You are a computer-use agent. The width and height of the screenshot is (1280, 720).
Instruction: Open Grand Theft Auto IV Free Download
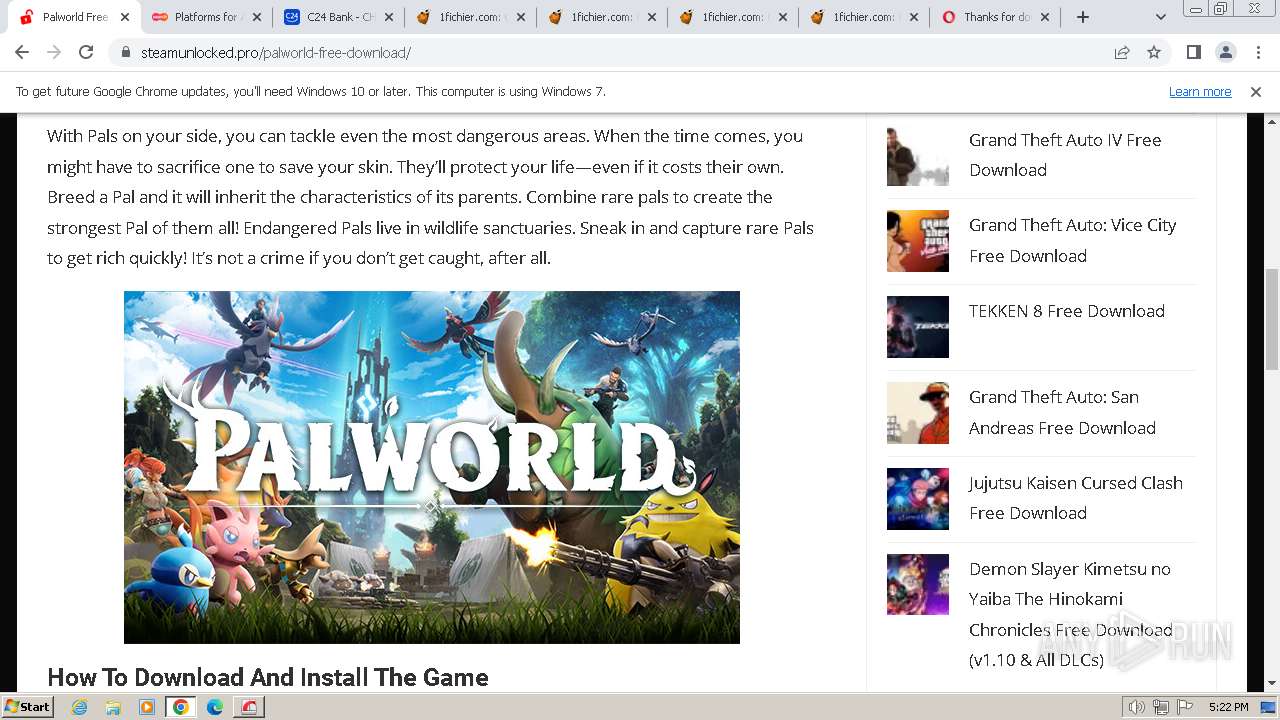[x=1065, y=155]
